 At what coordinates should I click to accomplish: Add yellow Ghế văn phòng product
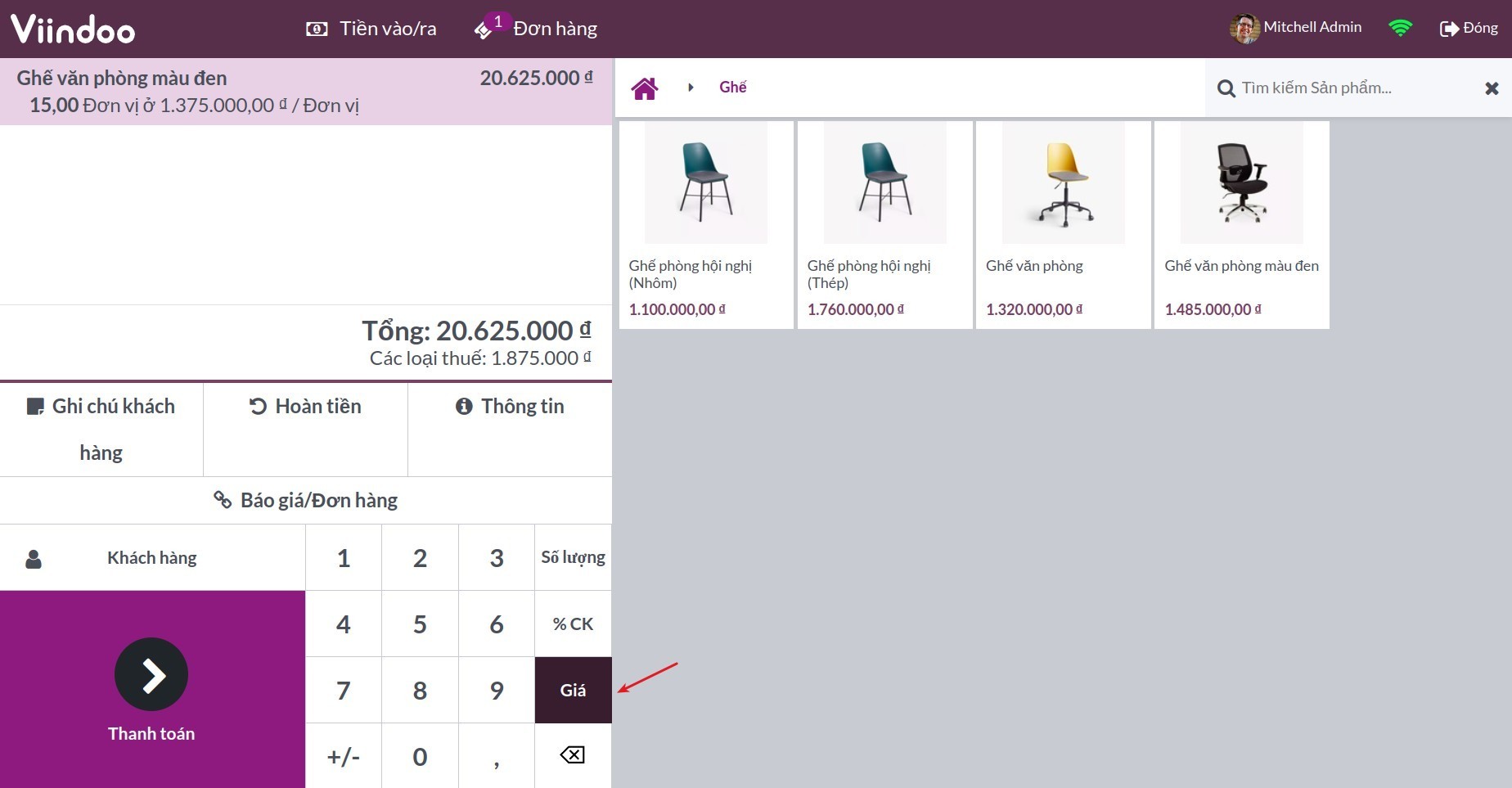pyautogui.click(x=1064, y=225)
